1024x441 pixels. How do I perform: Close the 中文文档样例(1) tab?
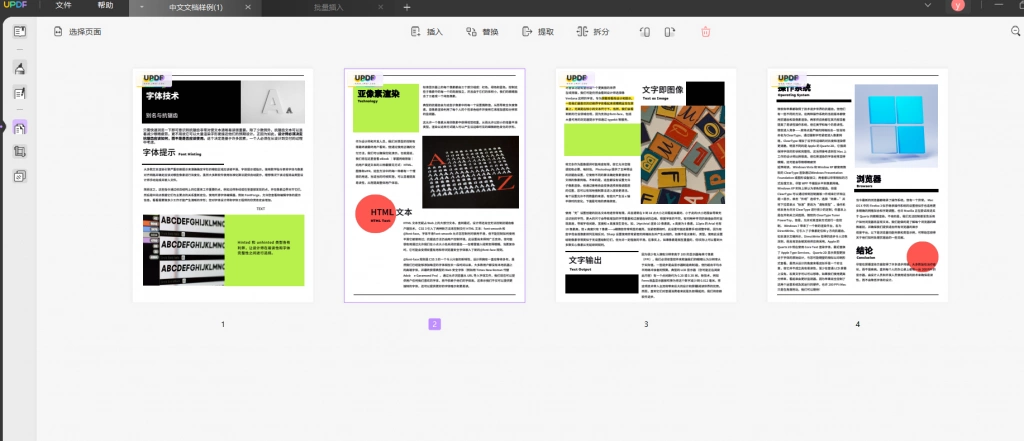pyautogui.click(x=248, y=7)
